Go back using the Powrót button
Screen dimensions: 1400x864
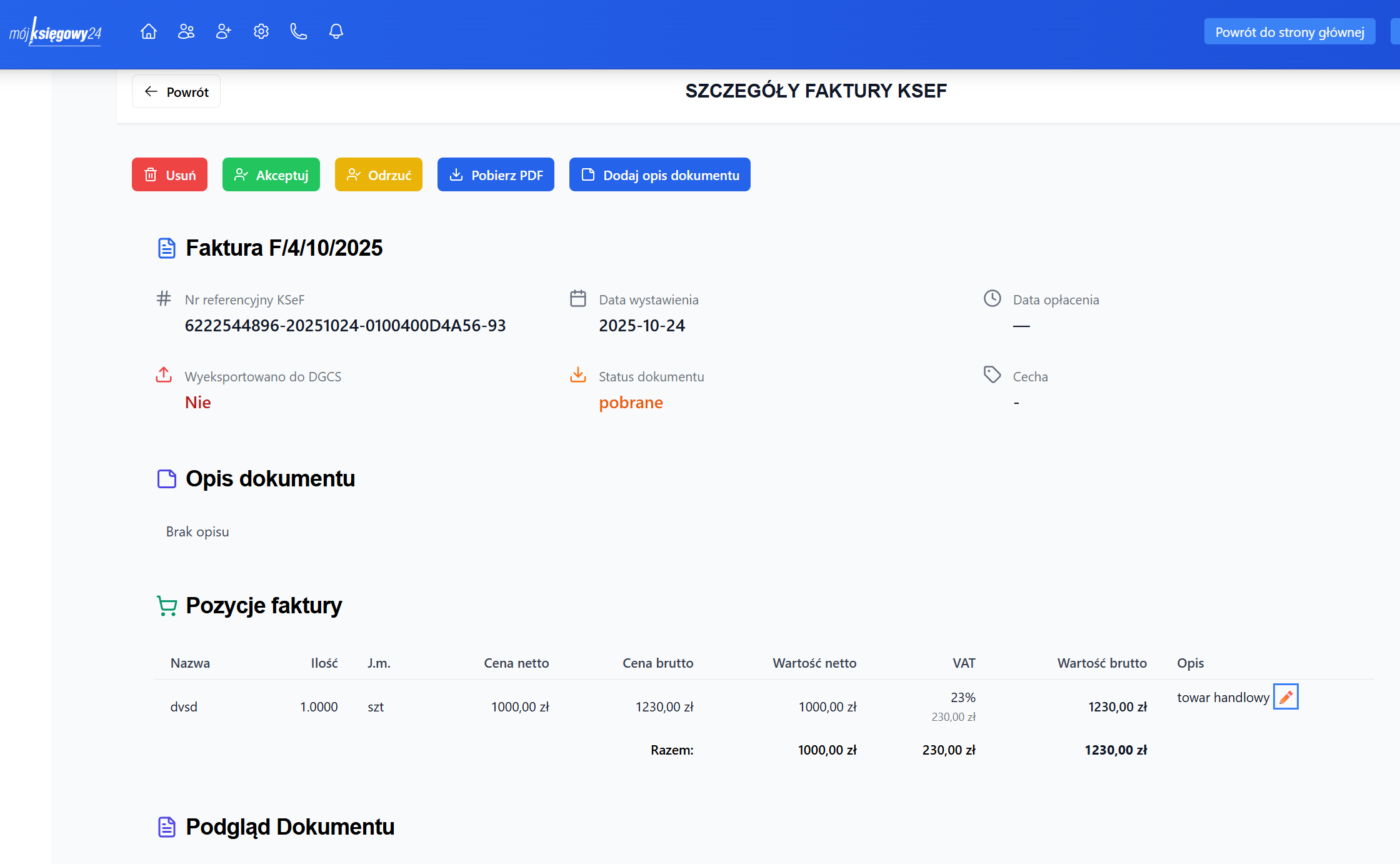(x=176, y=91)
